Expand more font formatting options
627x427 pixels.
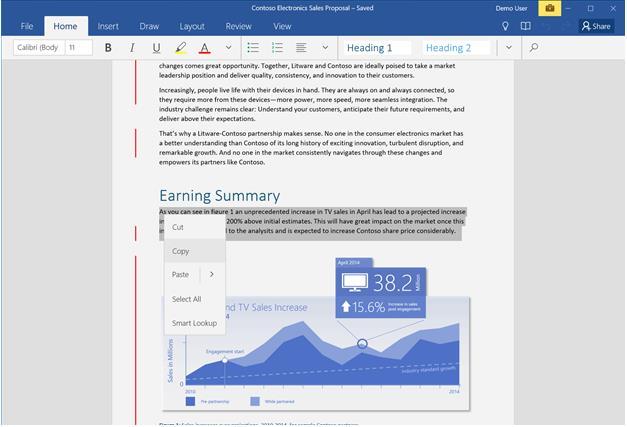[228, 48]
